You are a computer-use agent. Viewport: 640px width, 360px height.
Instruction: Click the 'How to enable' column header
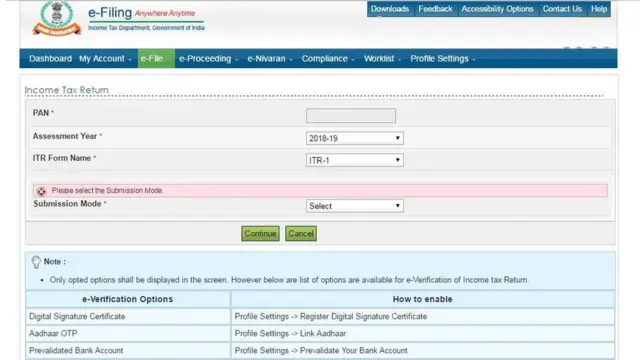coord(423,299)
